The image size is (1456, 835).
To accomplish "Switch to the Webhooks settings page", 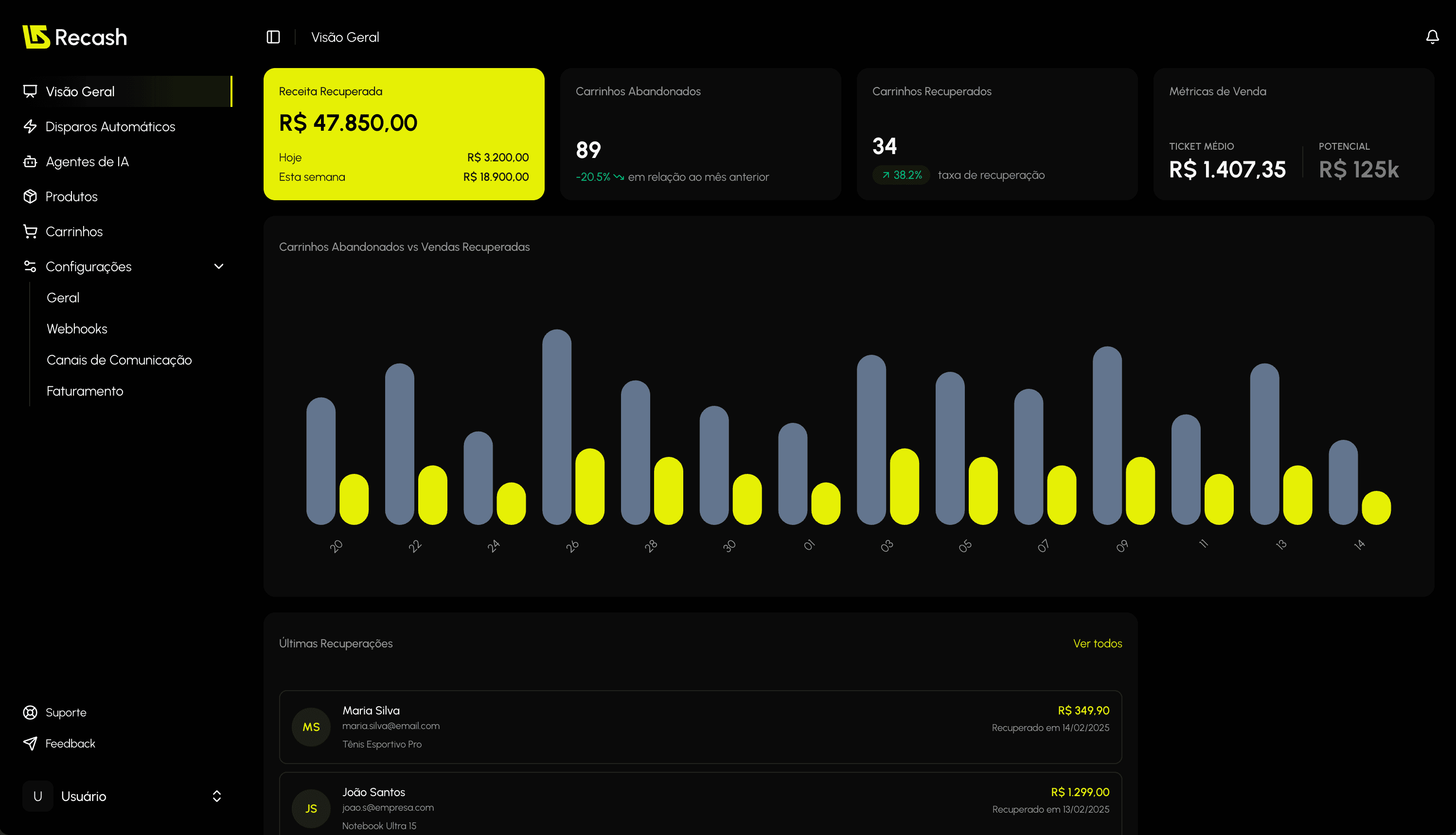I will [x=76, y=328].
